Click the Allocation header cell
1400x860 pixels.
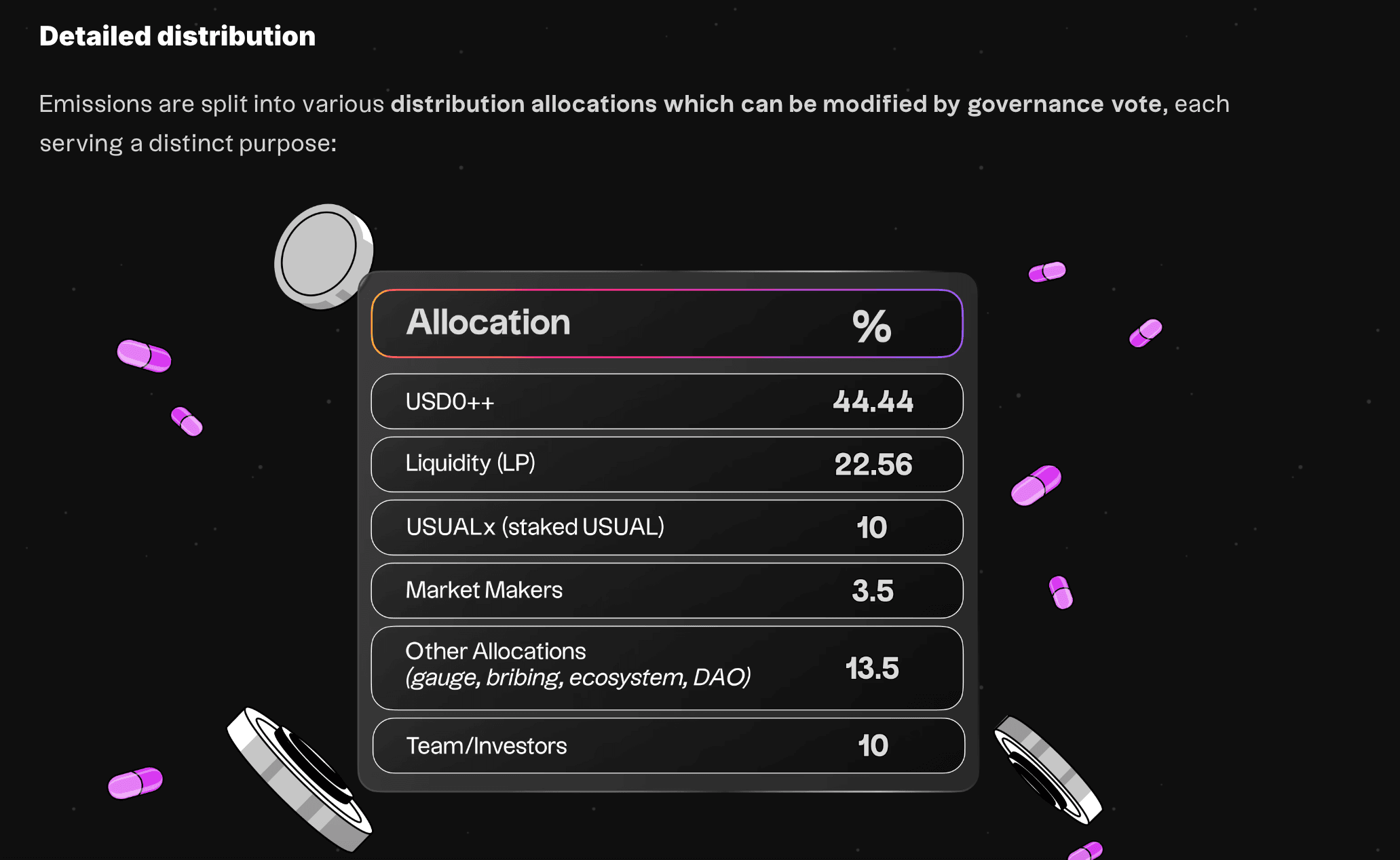[488, 322]
